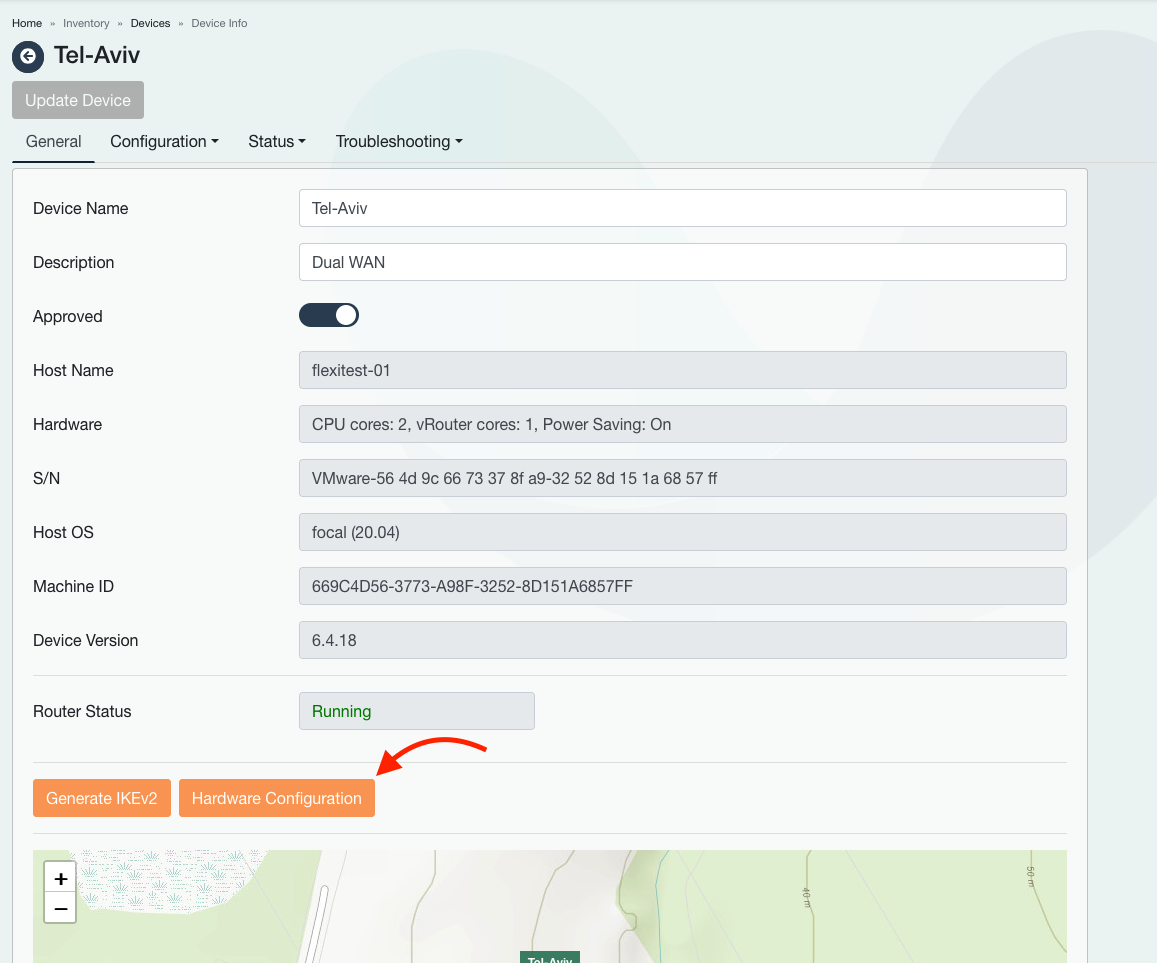This screenshot has height=963, width=1157.
Task: Select the Host Name field
Action: tap(682, 370)
